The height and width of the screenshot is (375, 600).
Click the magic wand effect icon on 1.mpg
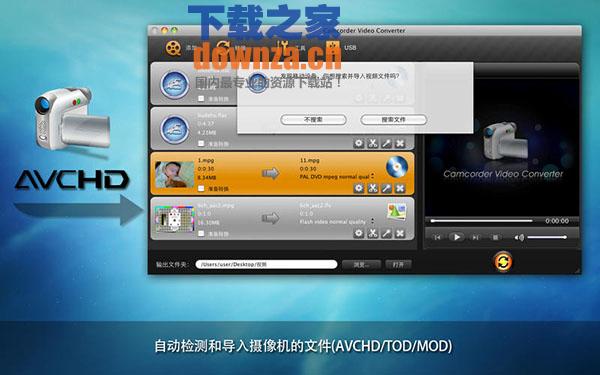pos(386,188)
